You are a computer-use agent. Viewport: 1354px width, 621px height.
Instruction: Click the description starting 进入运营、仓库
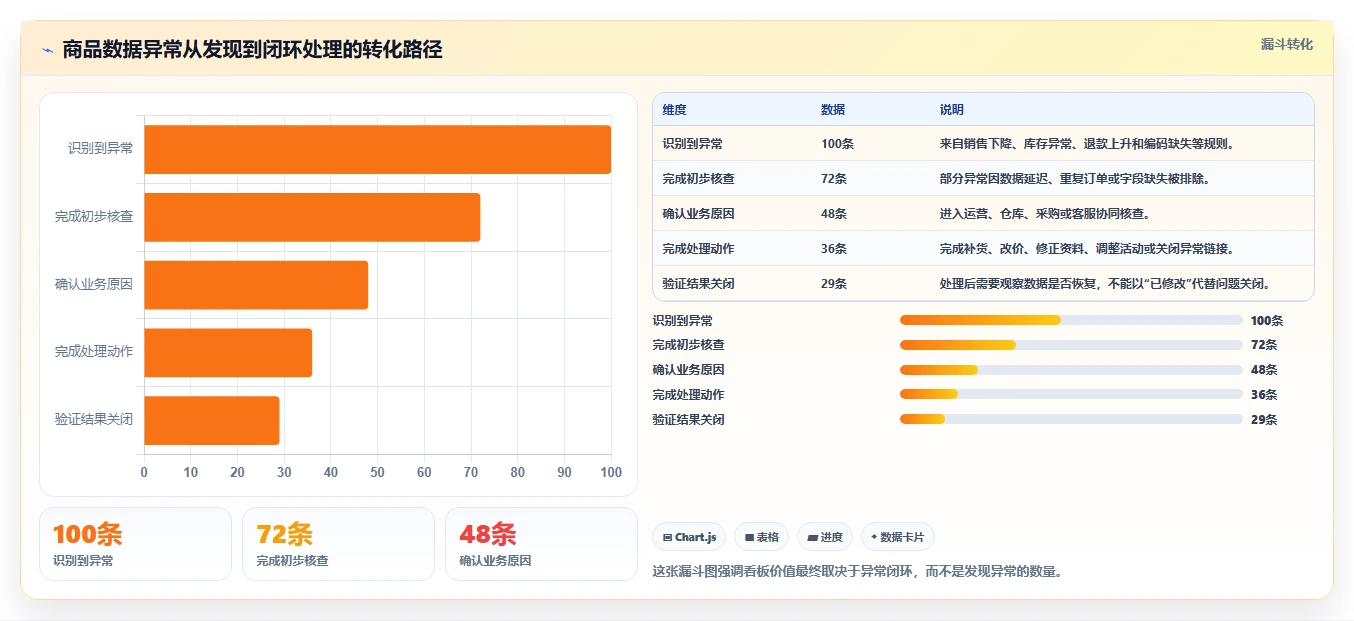click(1045, 214)
